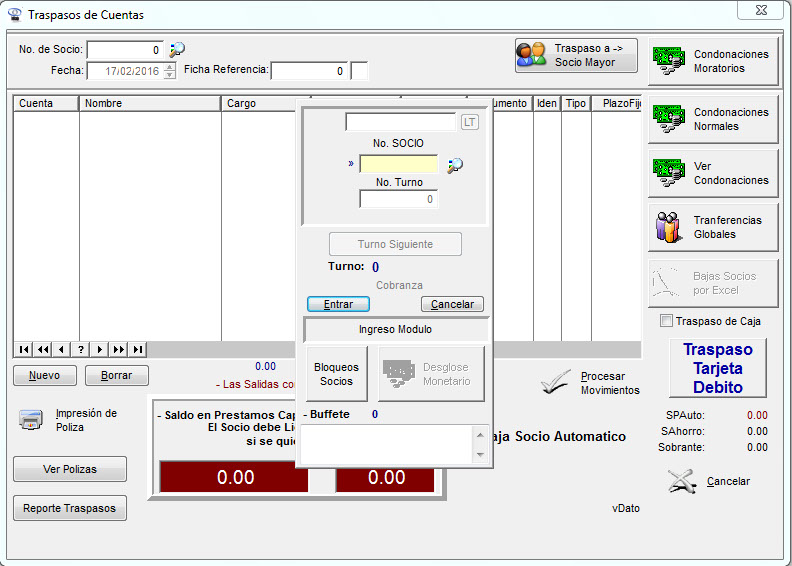Click the search icon beside No. SOCIO field
This screenshot has width=792, height=566.
455,165
